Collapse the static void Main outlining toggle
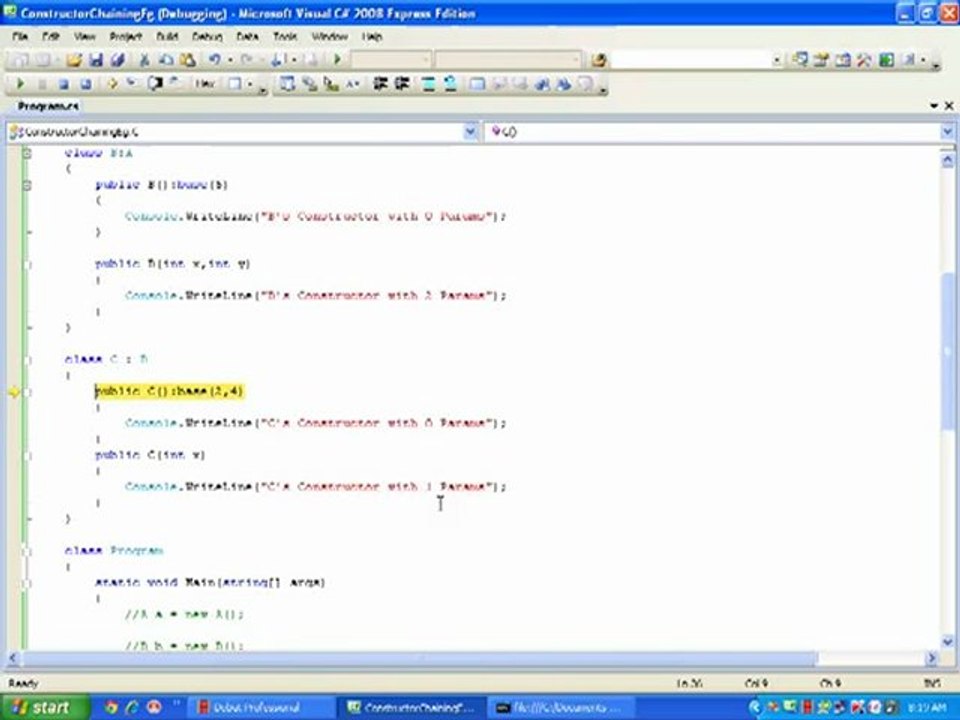This screenshot has height=720, width=960. coord(27,583)
